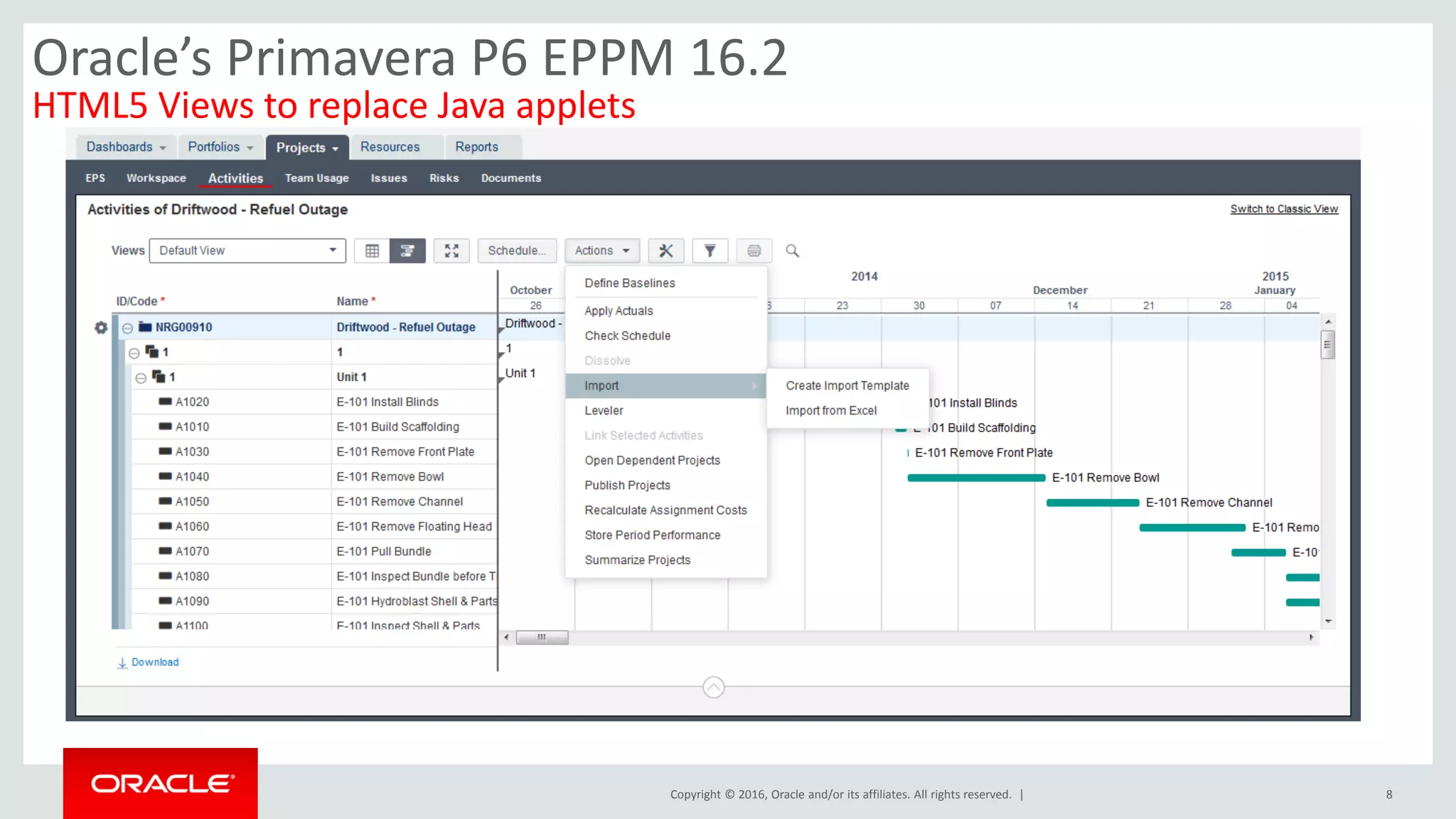Screen dimensions: 1456x819
Task: Click the WBS icon in the Unit 1 row
Action: tap(159, 377)
